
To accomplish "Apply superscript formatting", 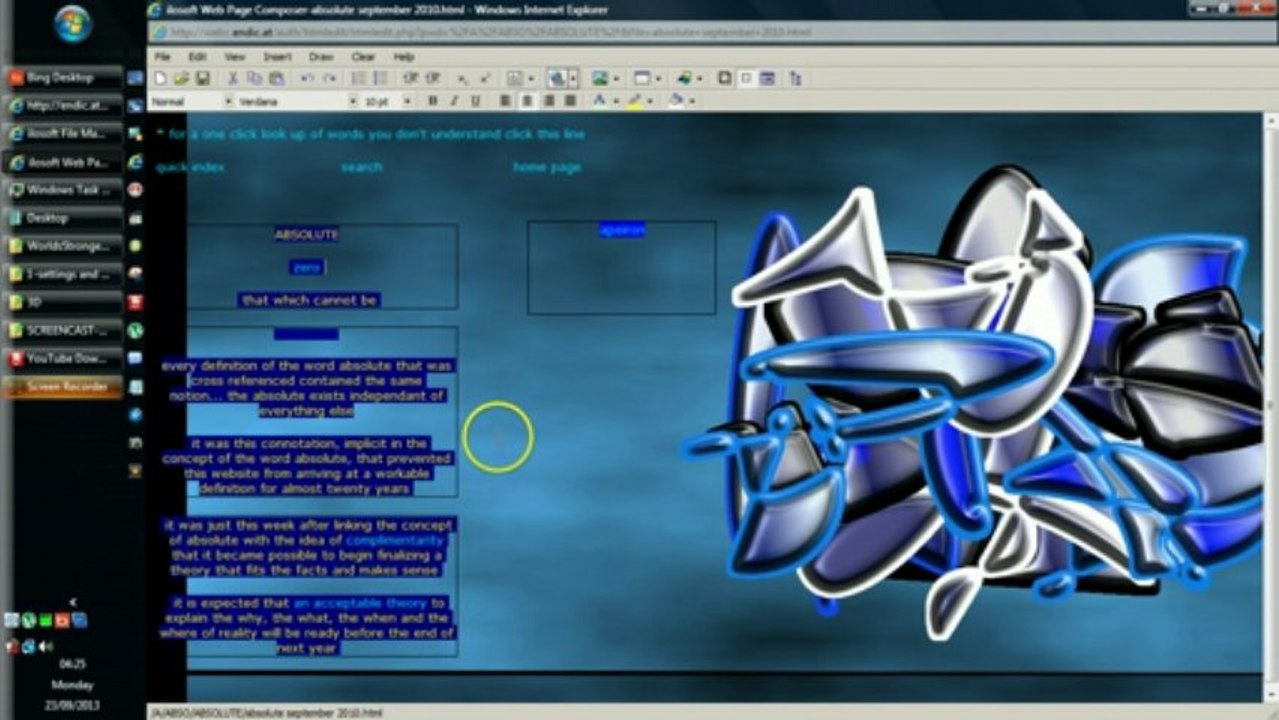I will pyautogui.click(x=485, y=78).
